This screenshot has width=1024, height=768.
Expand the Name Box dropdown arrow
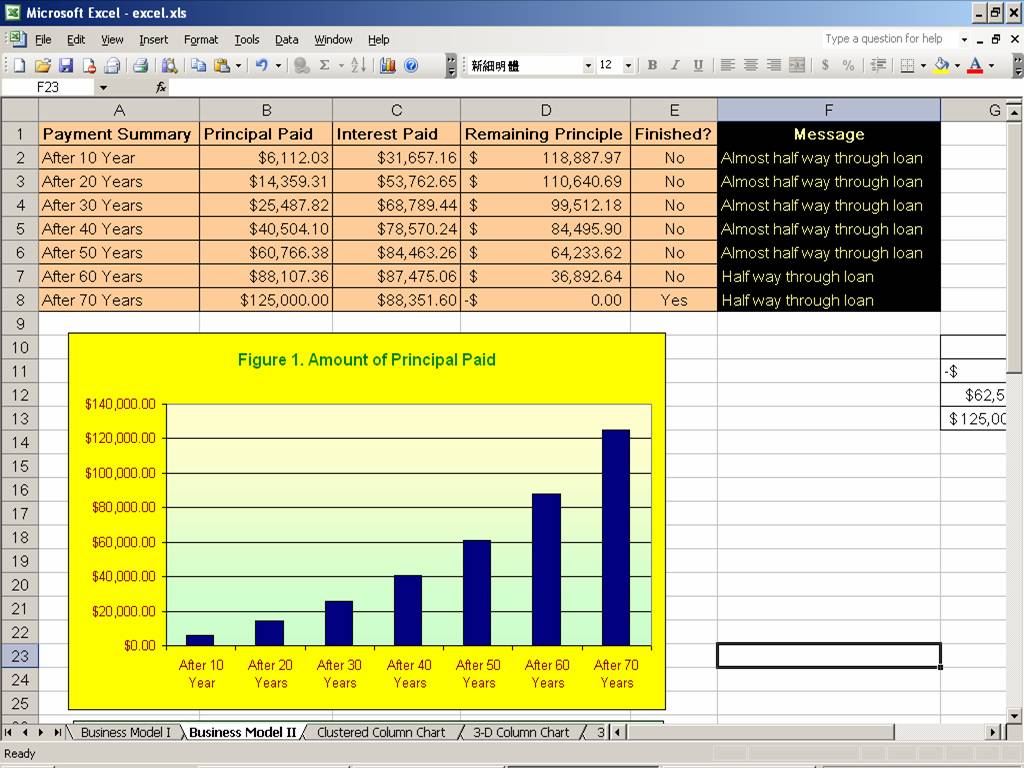click(x=103, y=87)
